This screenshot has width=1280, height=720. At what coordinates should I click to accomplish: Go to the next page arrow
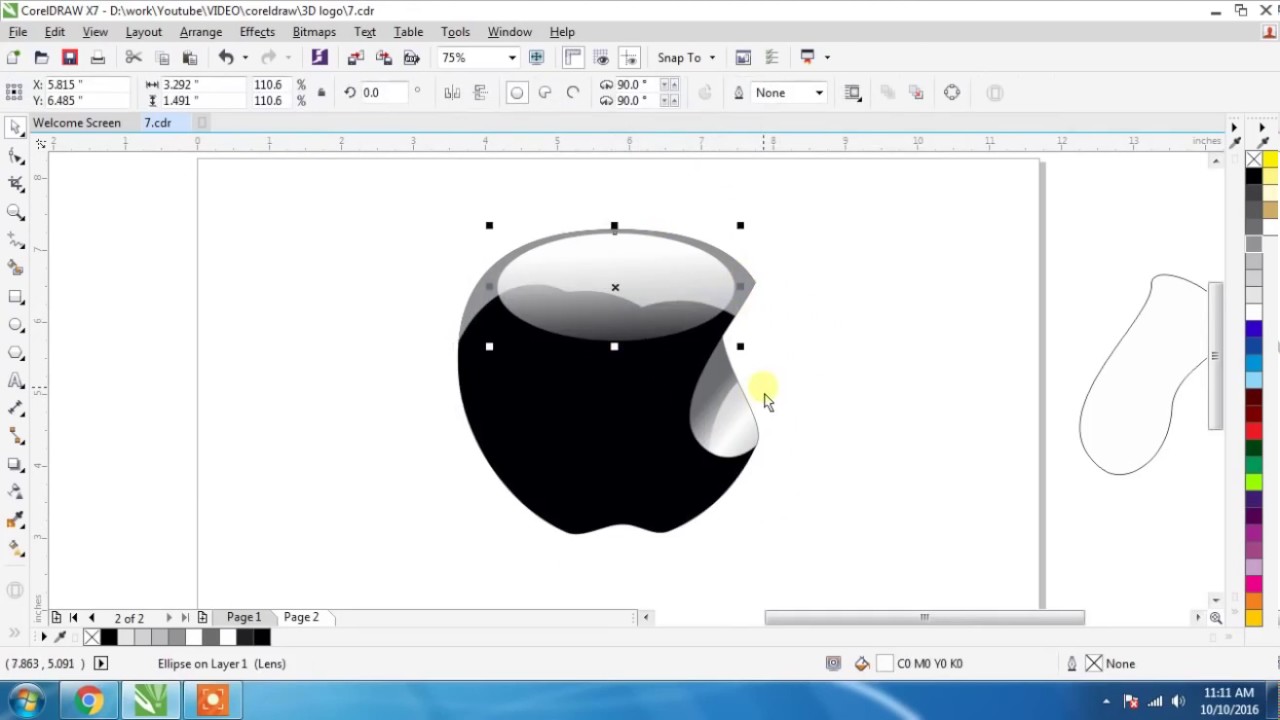coord(168,618)
